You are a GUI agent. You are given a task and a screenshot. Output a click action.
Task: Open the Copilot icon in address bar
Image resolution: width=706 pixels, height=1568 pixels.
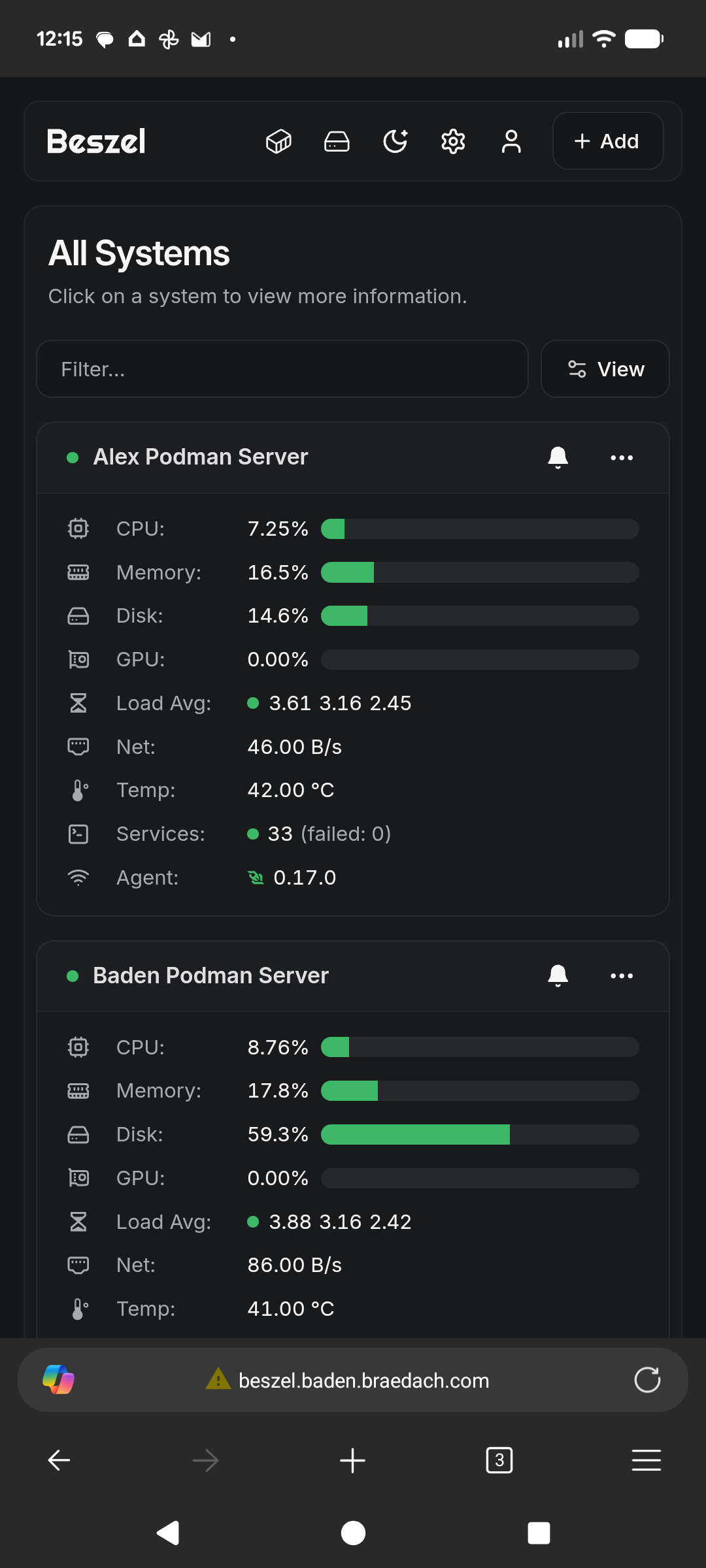pos(58,1380)
